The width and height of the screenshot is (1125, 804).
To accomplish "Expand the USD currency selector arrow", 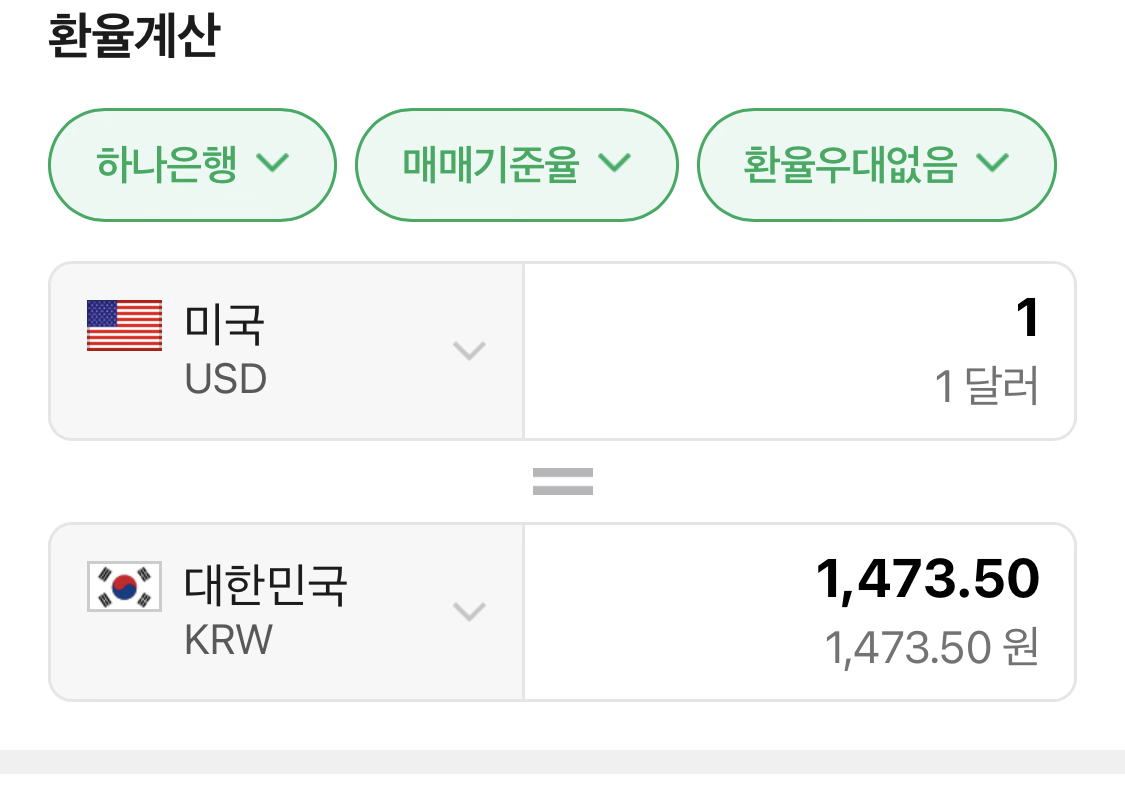I will pyautogui.click(x=469, y=350).
